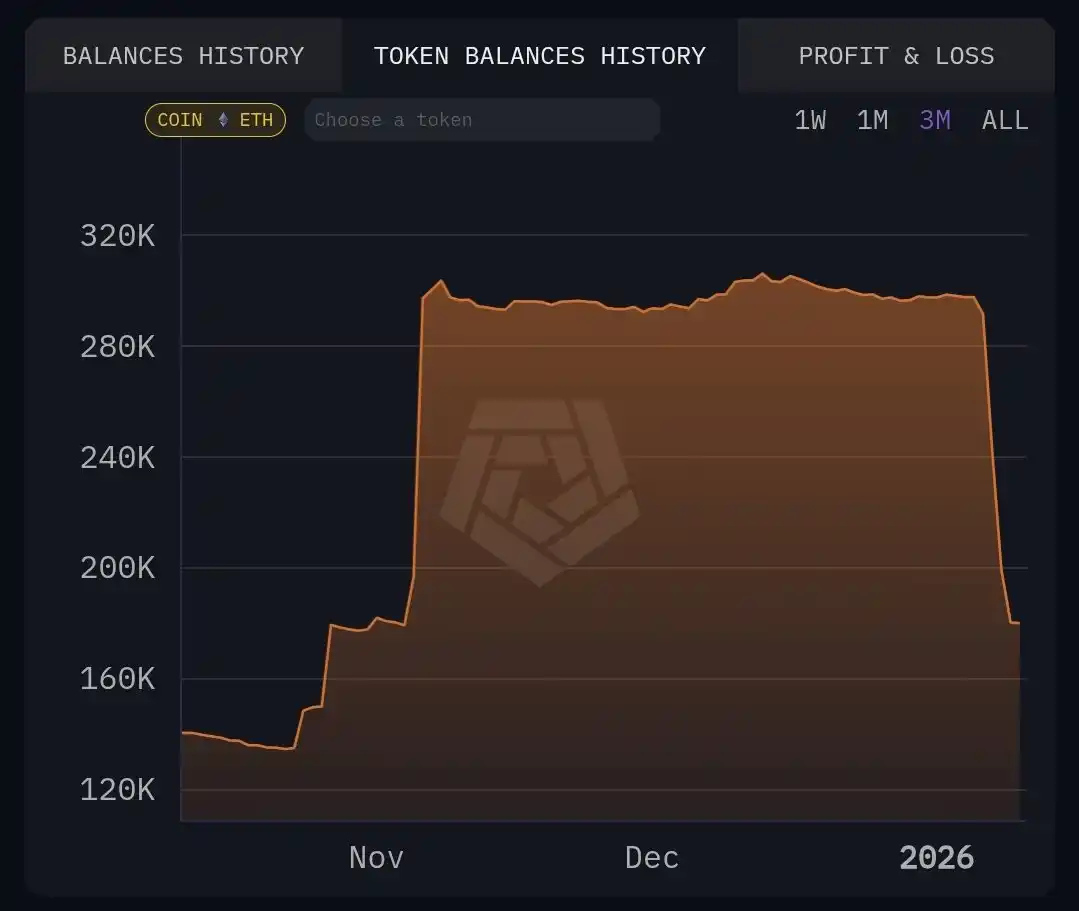This screenshot has width=1079, height=911.
Task: Click the 320K gridline label on the y-axis
Action: pos(118,236)
